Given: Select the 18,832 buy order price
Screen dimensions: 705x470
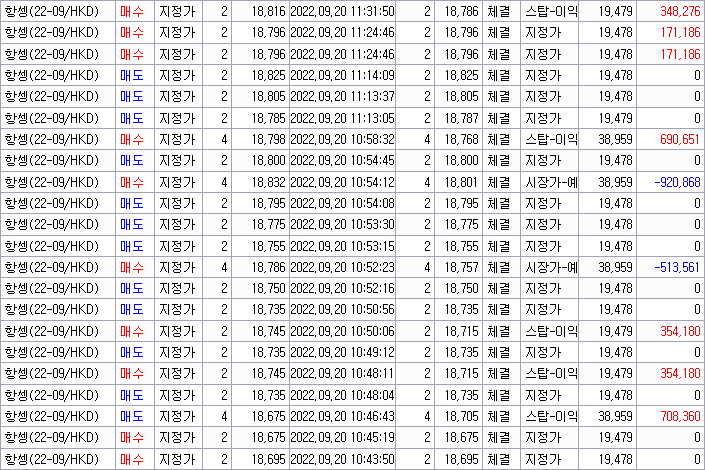Looking at the screenshot, I should pos(267,182).
